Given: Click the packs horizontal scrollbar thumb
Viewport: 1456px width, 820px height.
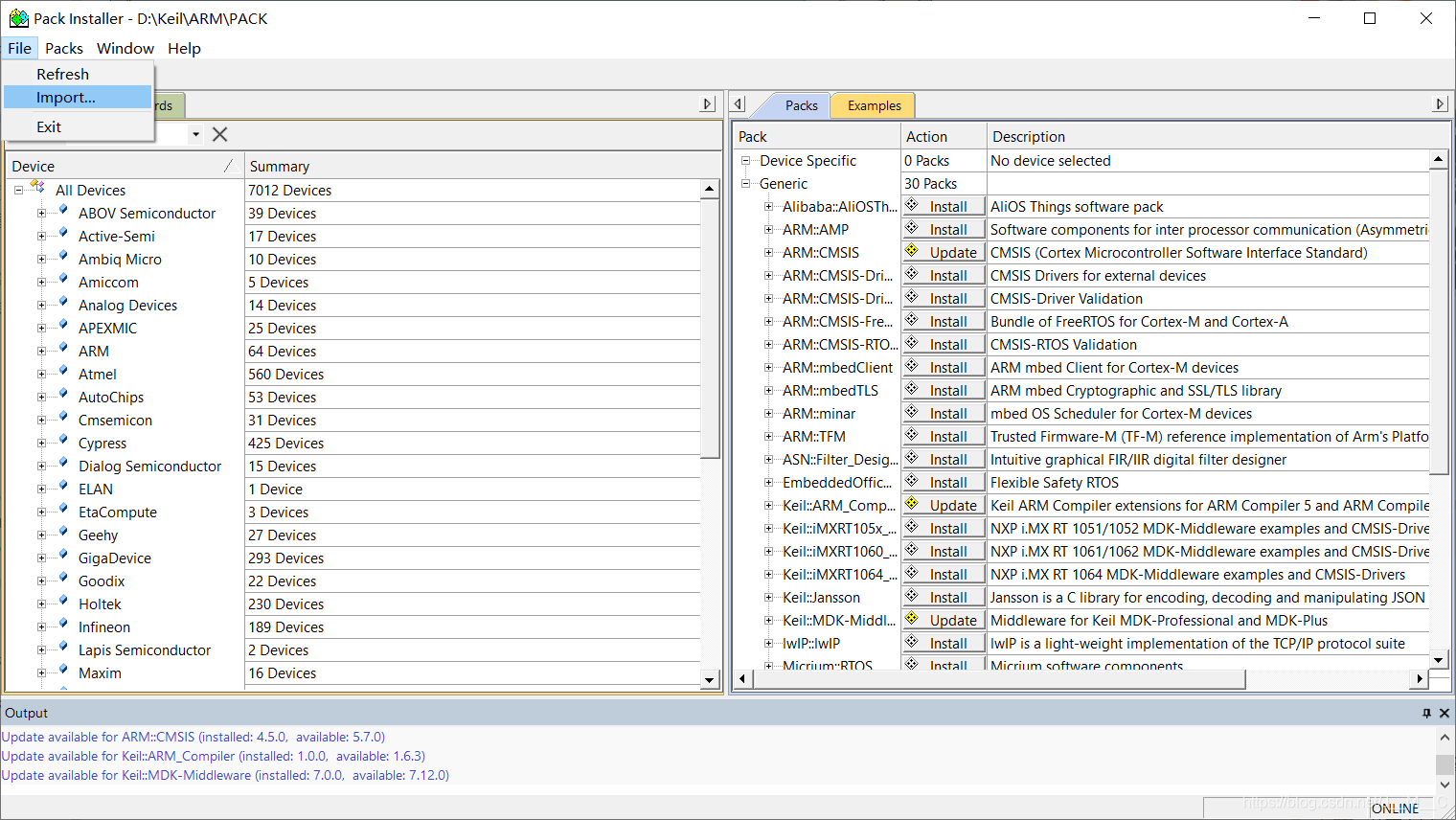Looking at the screenshot, I should [999, 678].
